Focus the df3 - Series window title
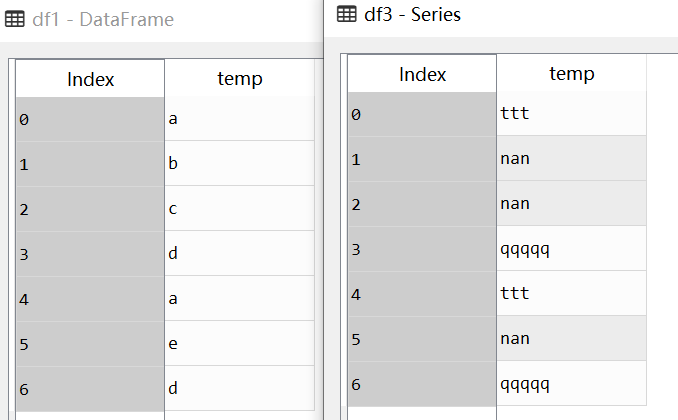The width and height of the screenshot is (678, 420). point(412,14)
